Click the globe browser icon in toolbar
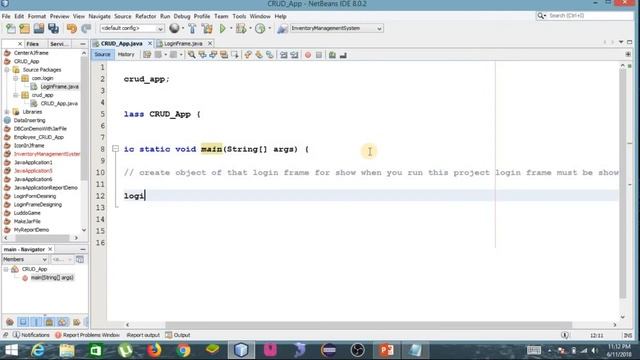 coord(174,28)
